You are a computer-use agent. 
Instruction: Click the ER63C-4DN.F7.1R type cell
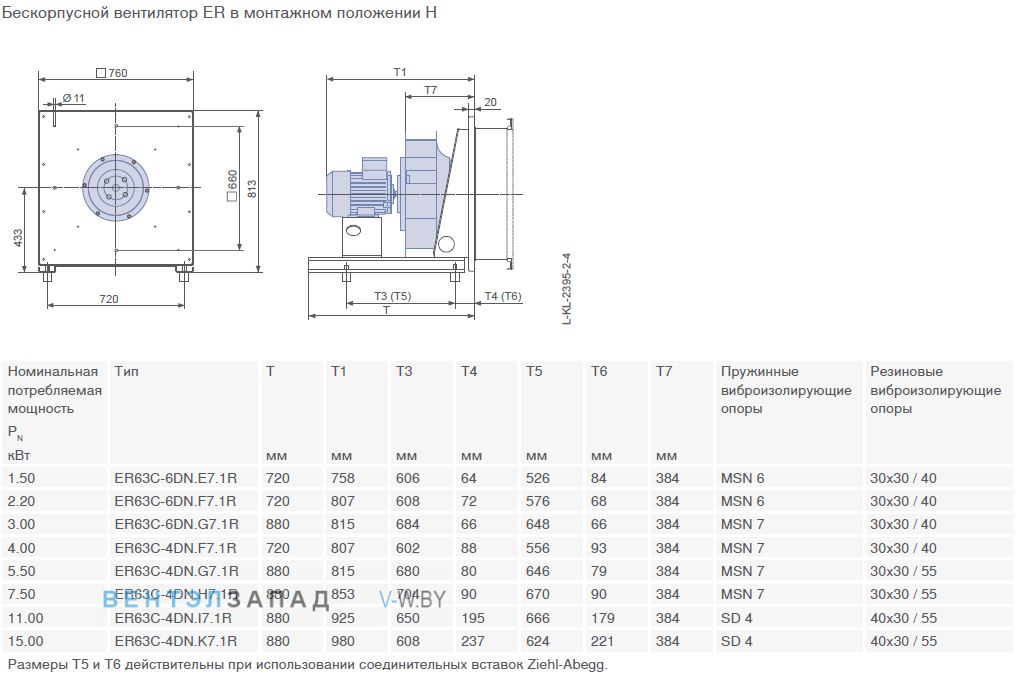[176, 548]
